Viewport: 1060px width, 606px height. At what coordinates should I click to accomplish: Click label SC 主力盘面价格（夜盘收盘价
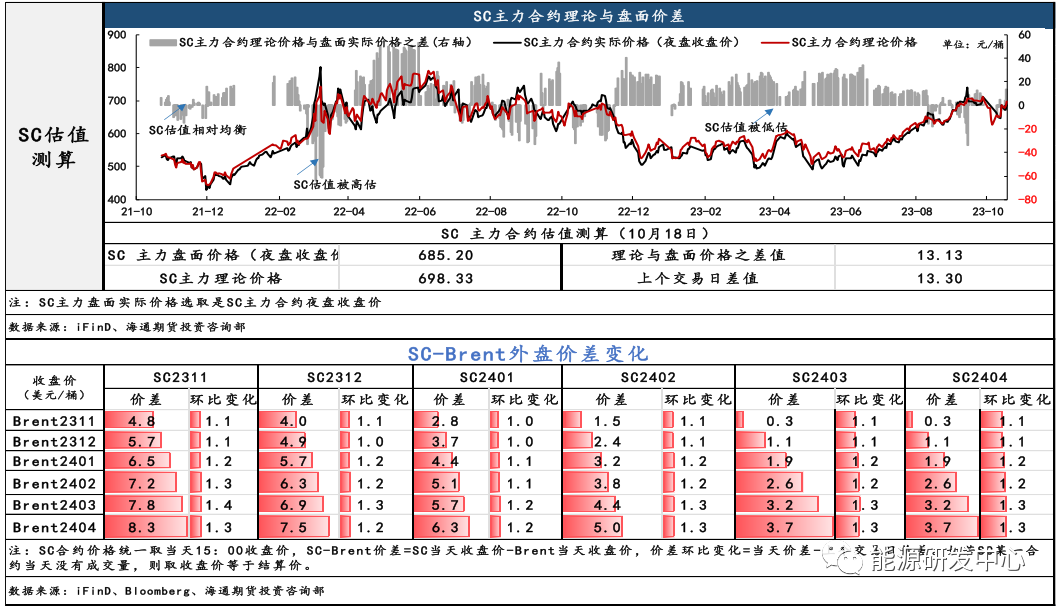pyautogui.click(x=223, y=256)
